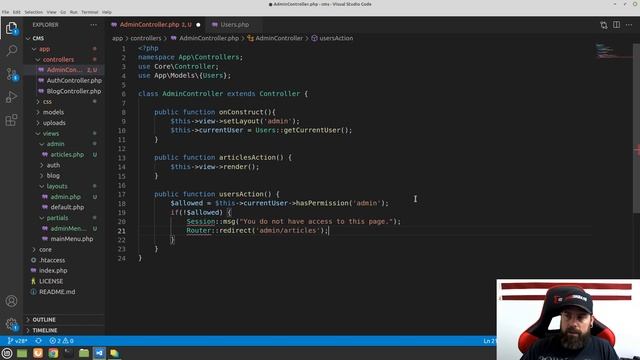
Task: Open the Extensions view
Action: pyautogui.click(x=11, y=120)
